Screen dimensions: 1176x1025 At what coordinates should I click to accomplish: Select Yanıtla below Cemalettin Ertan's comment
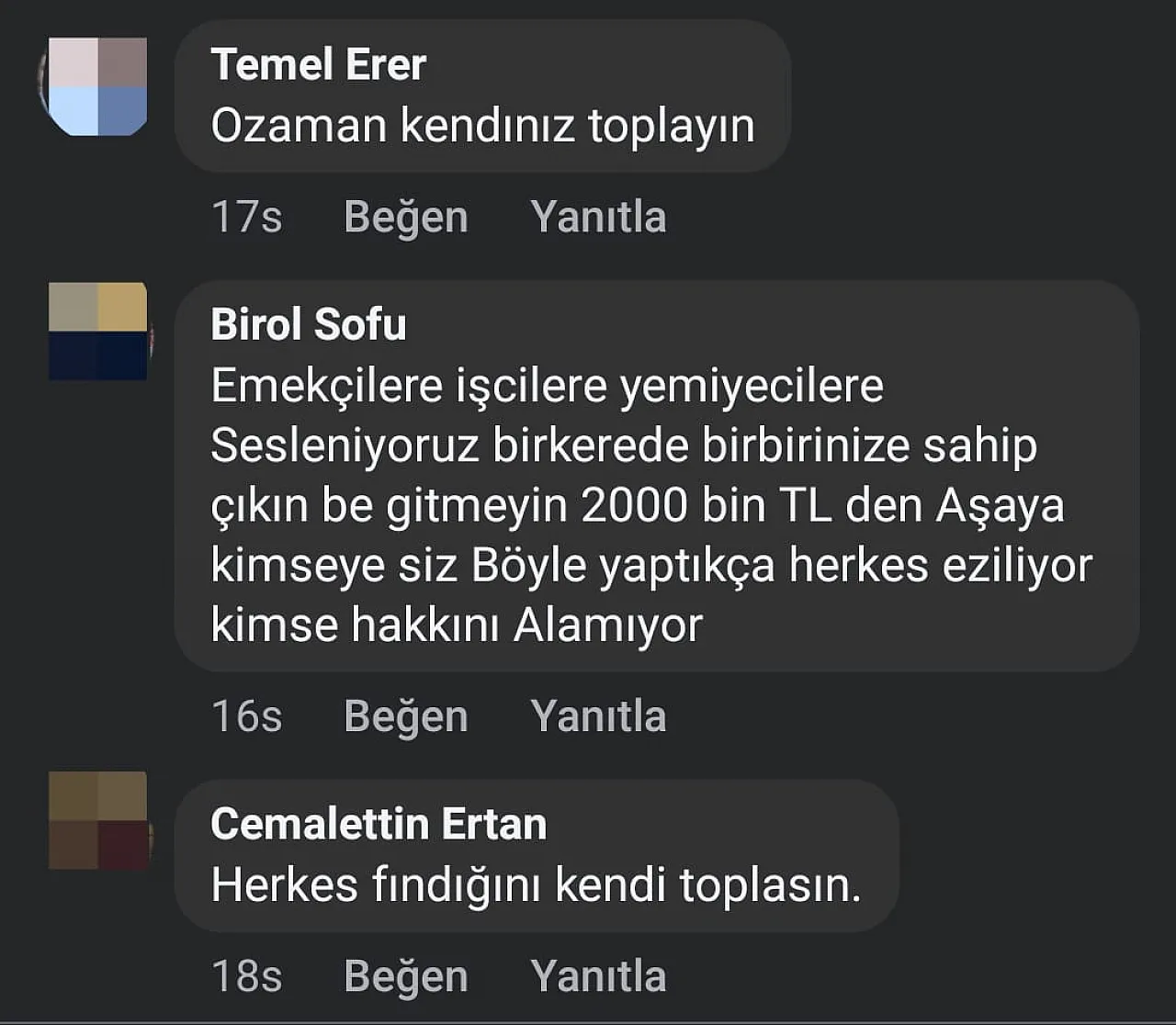(x=598, y=976)
